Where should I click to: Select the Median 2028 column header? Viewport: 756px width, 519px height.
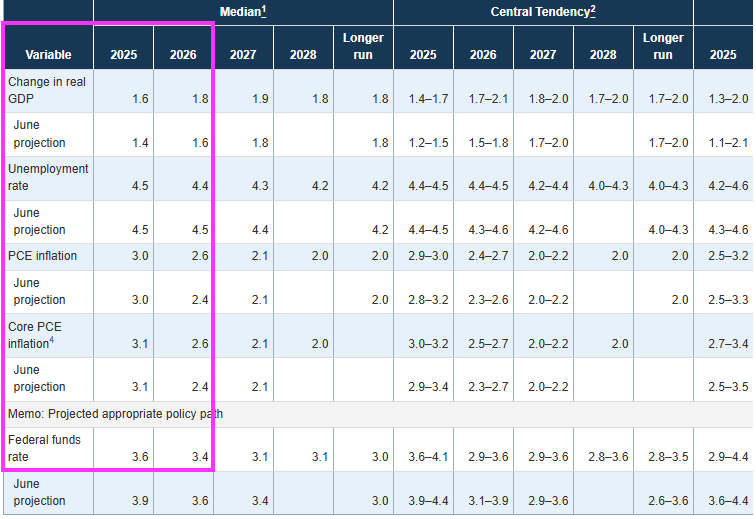click(303, 54)
